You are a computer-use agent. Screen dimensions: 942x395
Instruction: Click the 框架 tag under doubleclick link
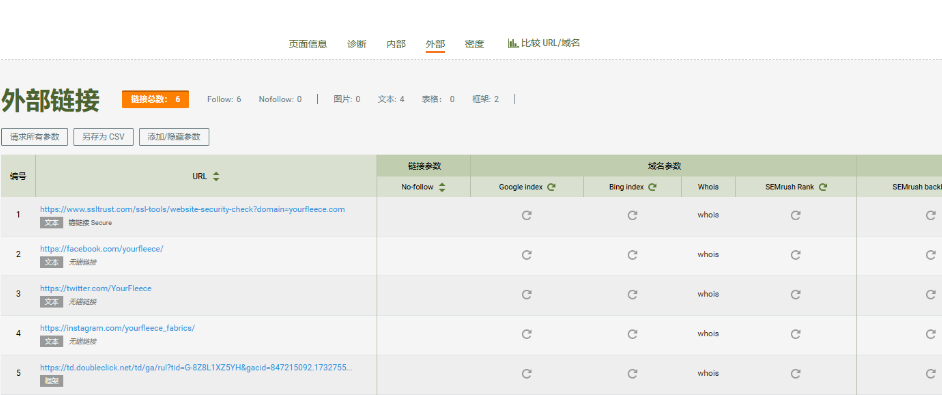coord(52,381)
